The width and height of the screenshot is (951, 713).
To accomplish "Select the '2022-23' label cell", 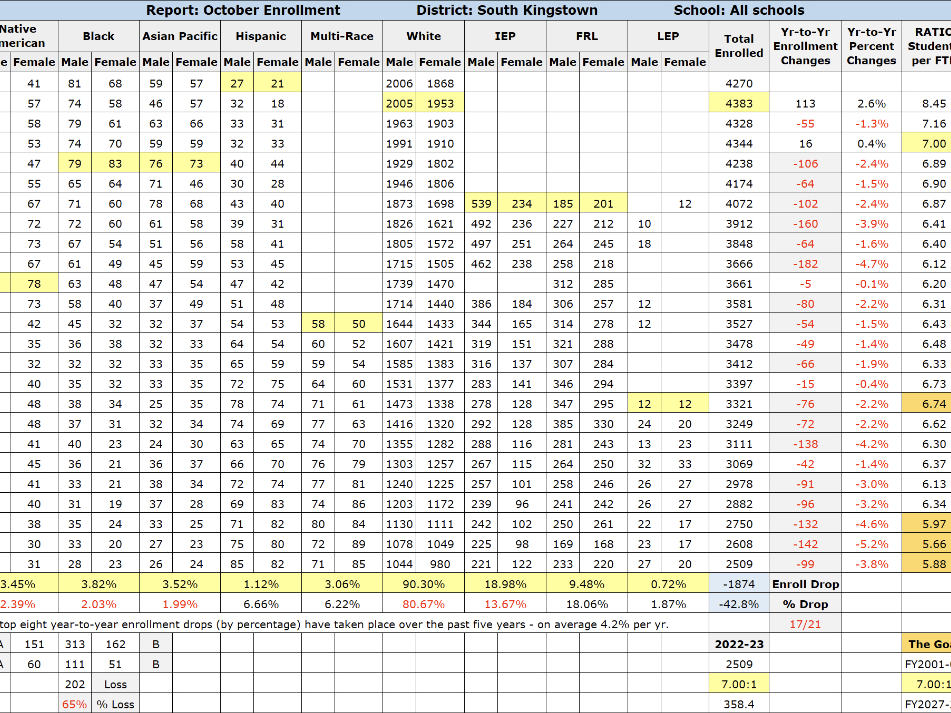I will click(739, 644).
